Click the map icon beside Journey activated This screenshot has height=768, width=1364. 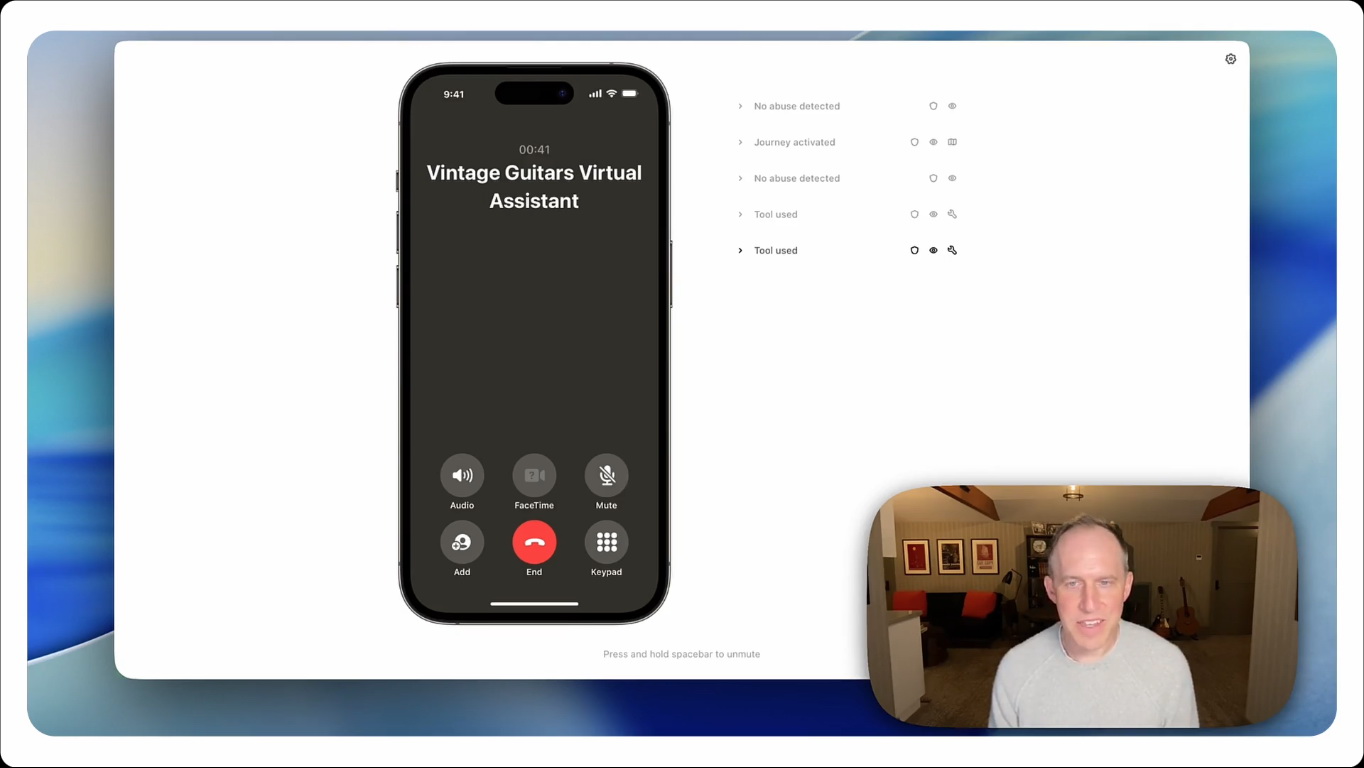[952, 142]
